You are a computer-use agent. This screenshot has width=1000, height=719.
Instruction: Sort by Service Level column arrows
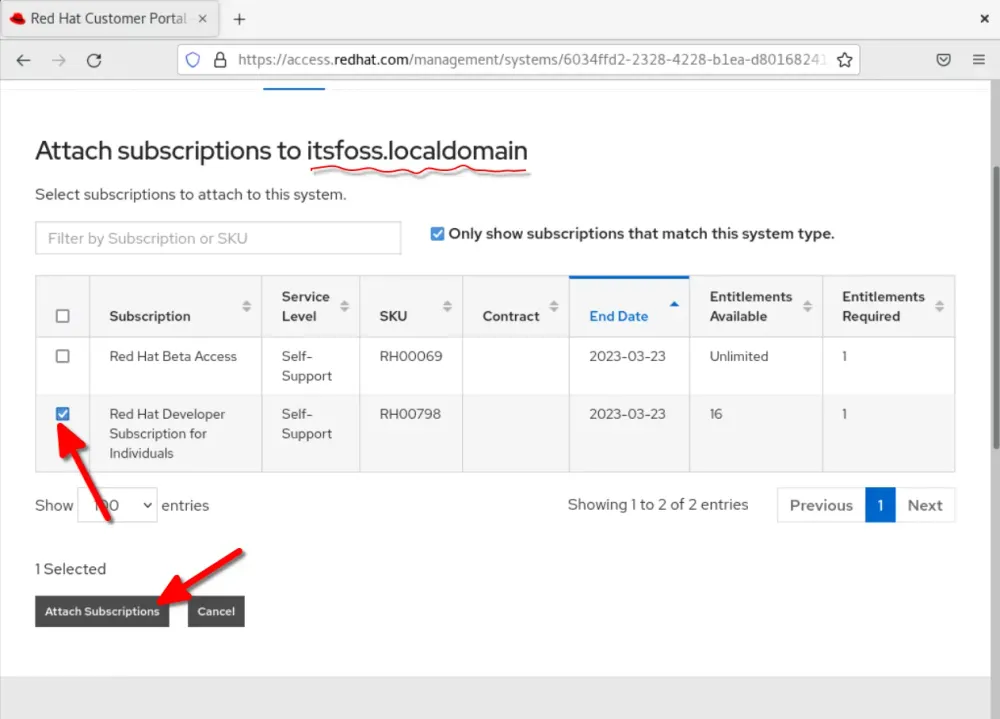344,306
